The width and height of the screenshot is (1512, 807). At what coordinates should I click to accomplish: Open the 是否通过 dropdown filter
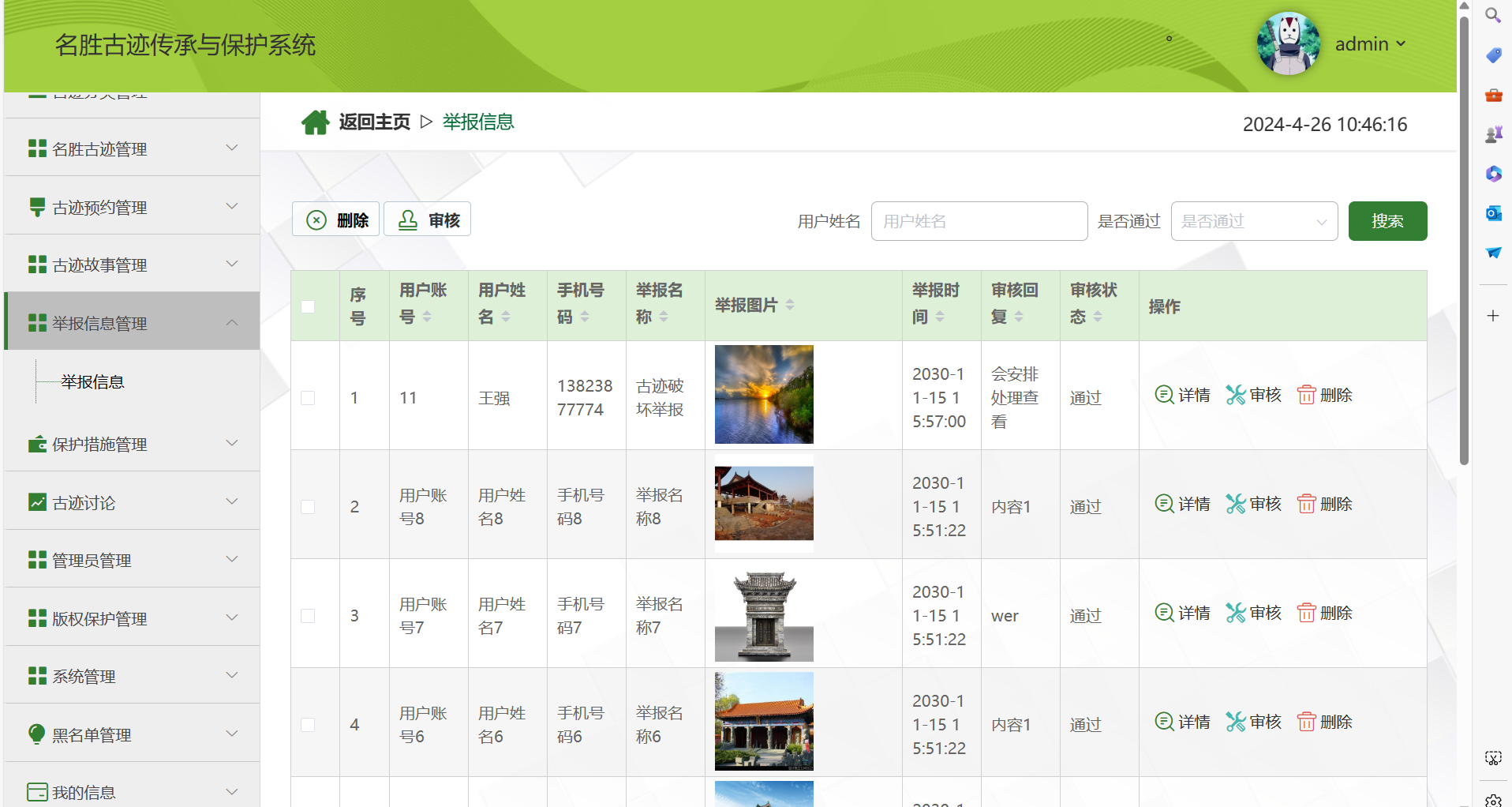pyautogui.click(x=1254, y=221)
